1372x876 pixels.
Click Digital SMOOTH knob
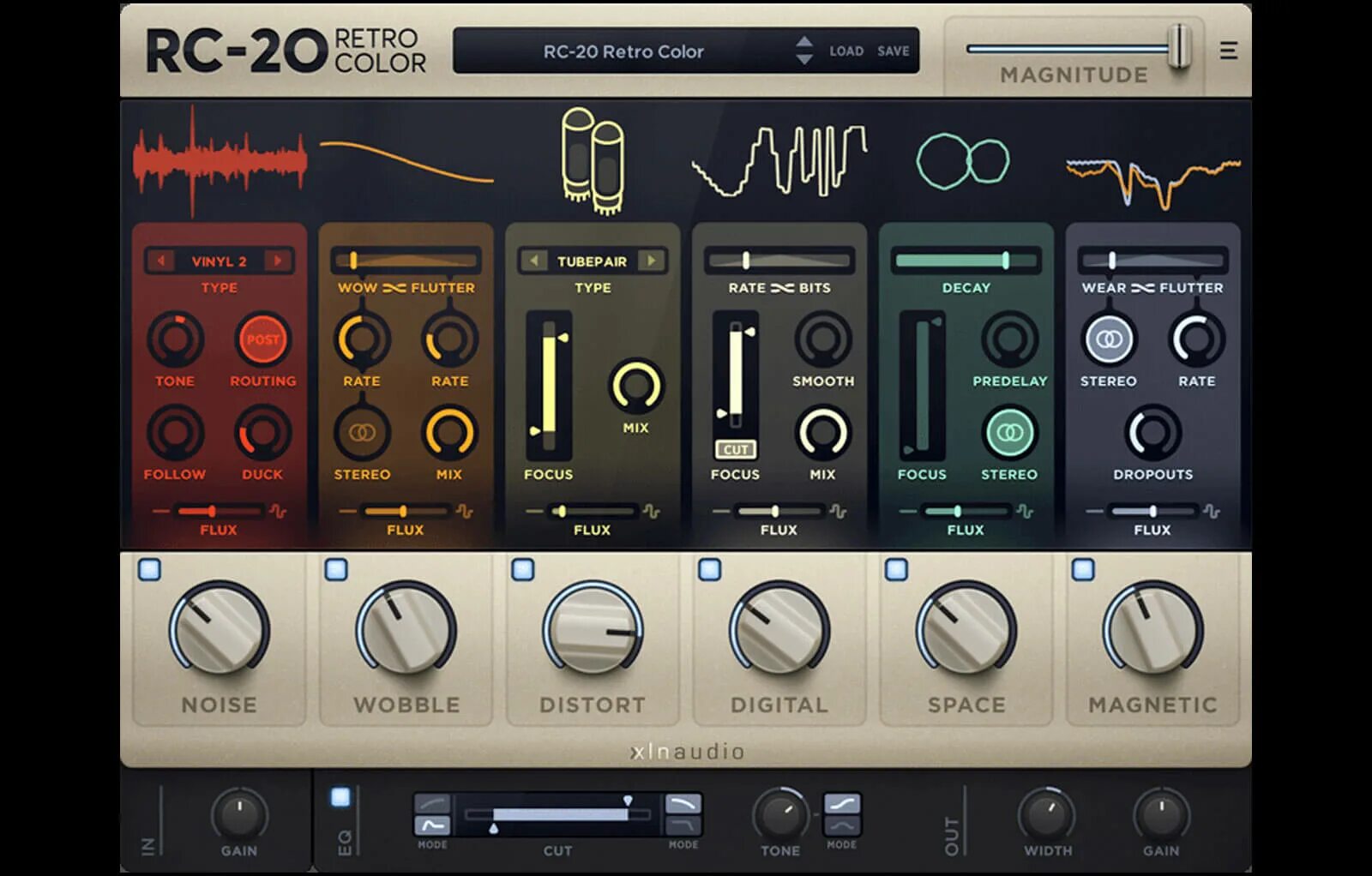pyautogui.click(x=822, y=339)
